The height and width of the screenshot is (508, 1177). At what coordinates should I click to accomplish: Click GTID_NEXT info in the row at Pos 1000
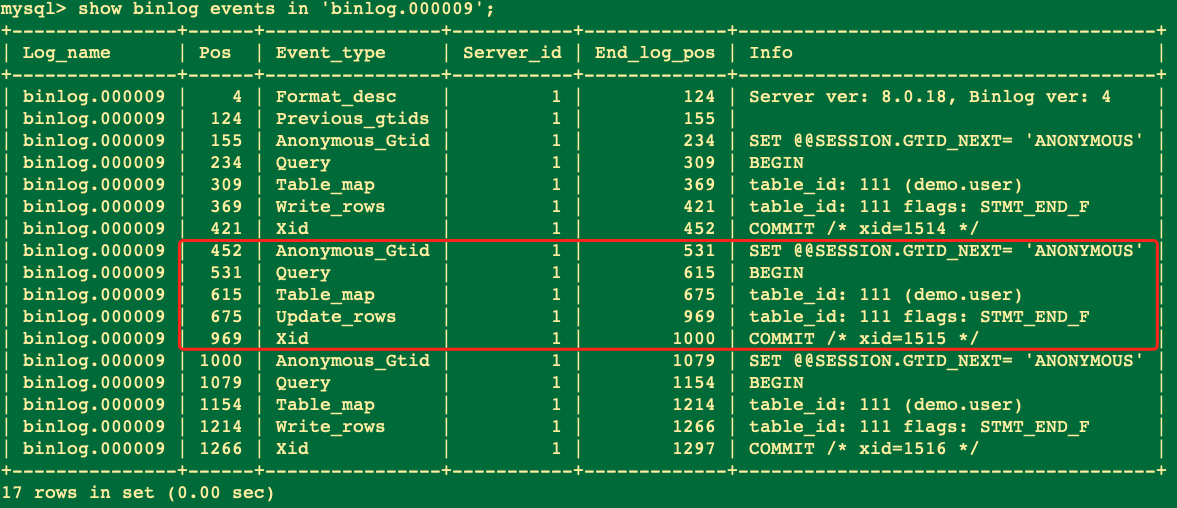tap(946, 360)
